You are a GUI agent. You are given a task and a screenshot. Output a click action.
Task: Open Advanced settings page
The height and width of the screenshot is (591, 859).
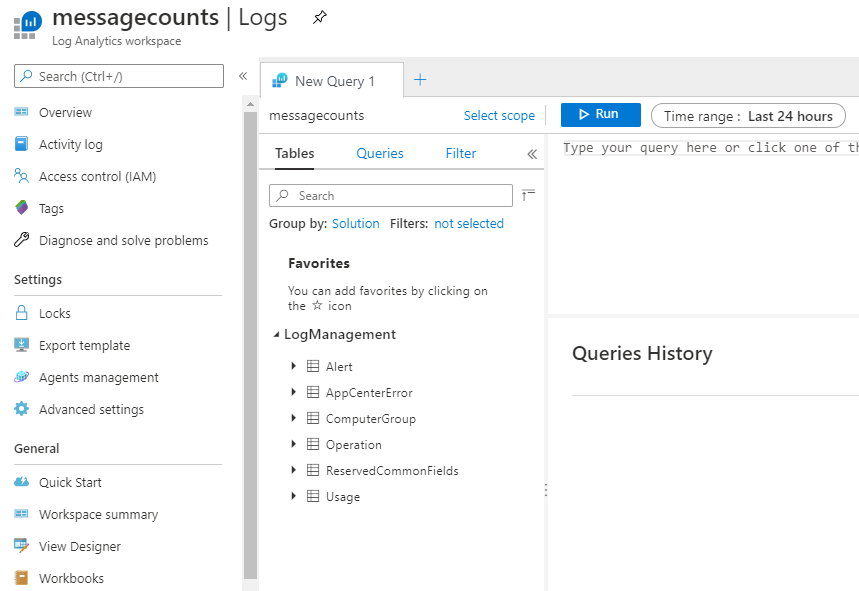coord(91,409)
